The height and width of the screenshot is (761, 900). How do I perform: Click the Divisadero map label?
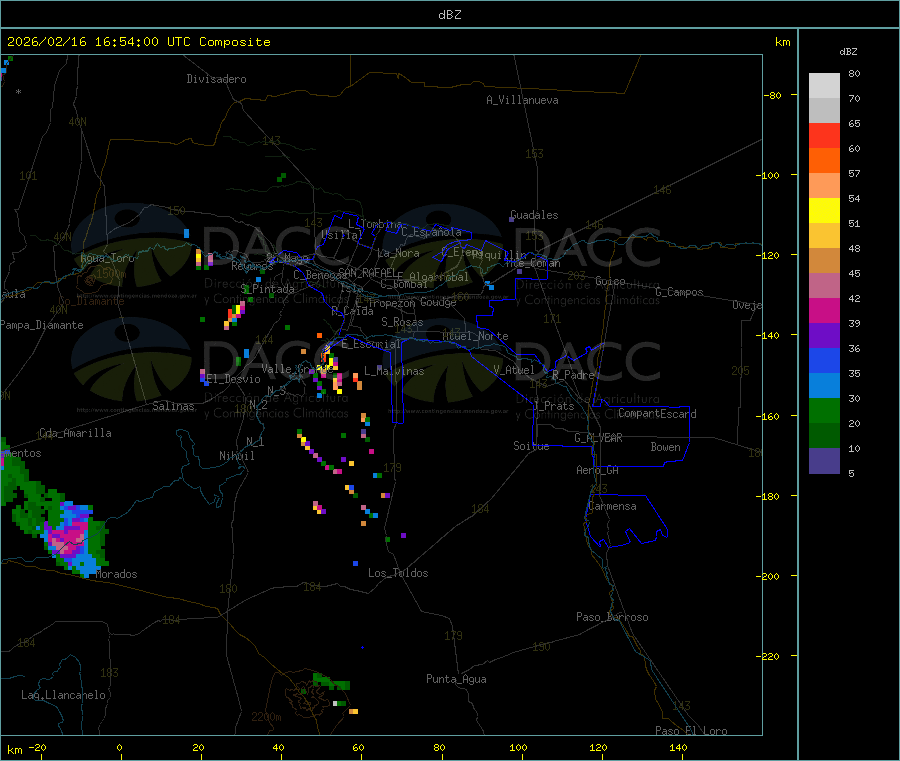[x=216, y=79]
